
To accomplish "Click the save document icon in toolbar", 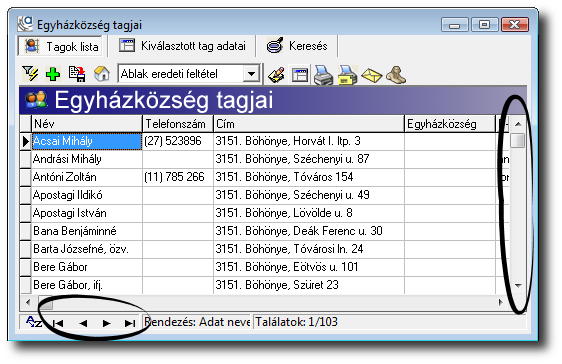I will 77,74.
